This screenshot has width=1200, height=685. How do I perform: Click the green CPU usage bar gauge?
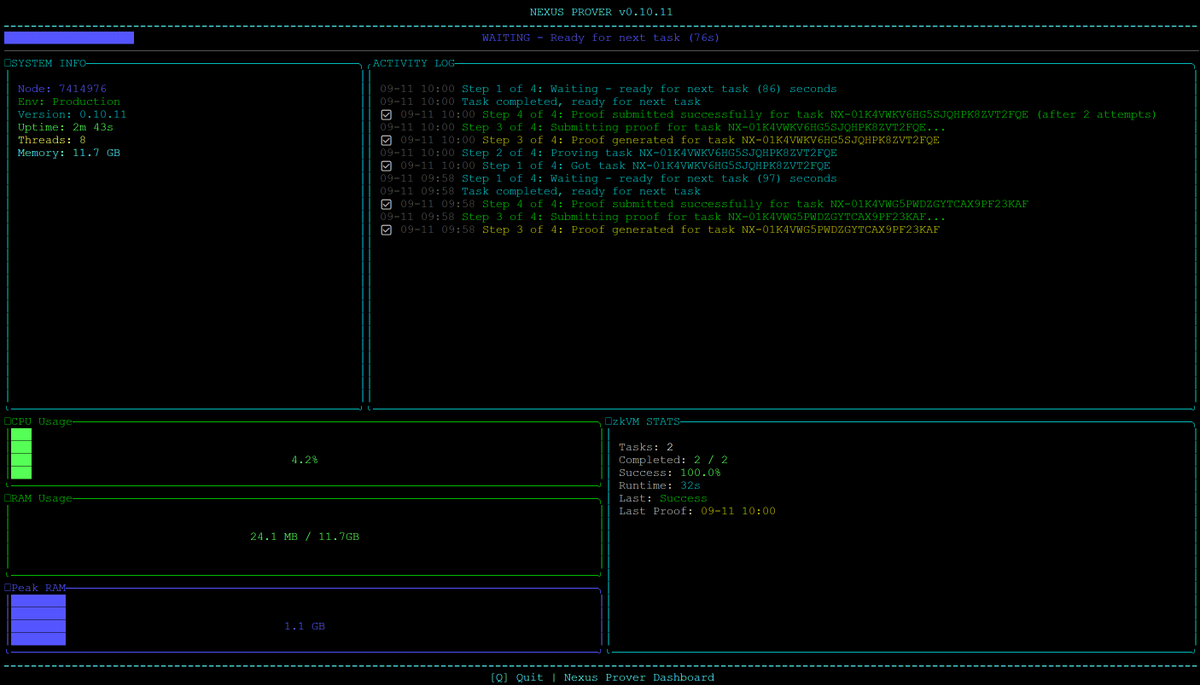click(21, 454)
